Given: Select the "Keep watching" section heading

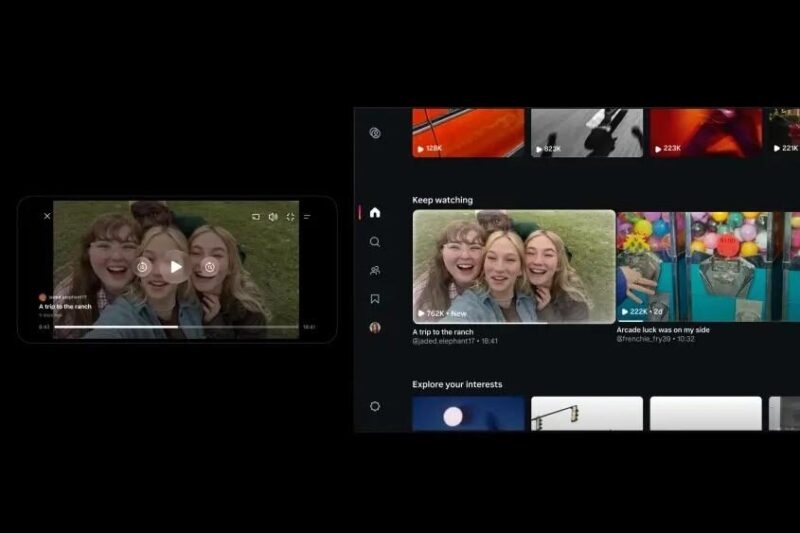Looking at the screenshot, I should (442, 200).
